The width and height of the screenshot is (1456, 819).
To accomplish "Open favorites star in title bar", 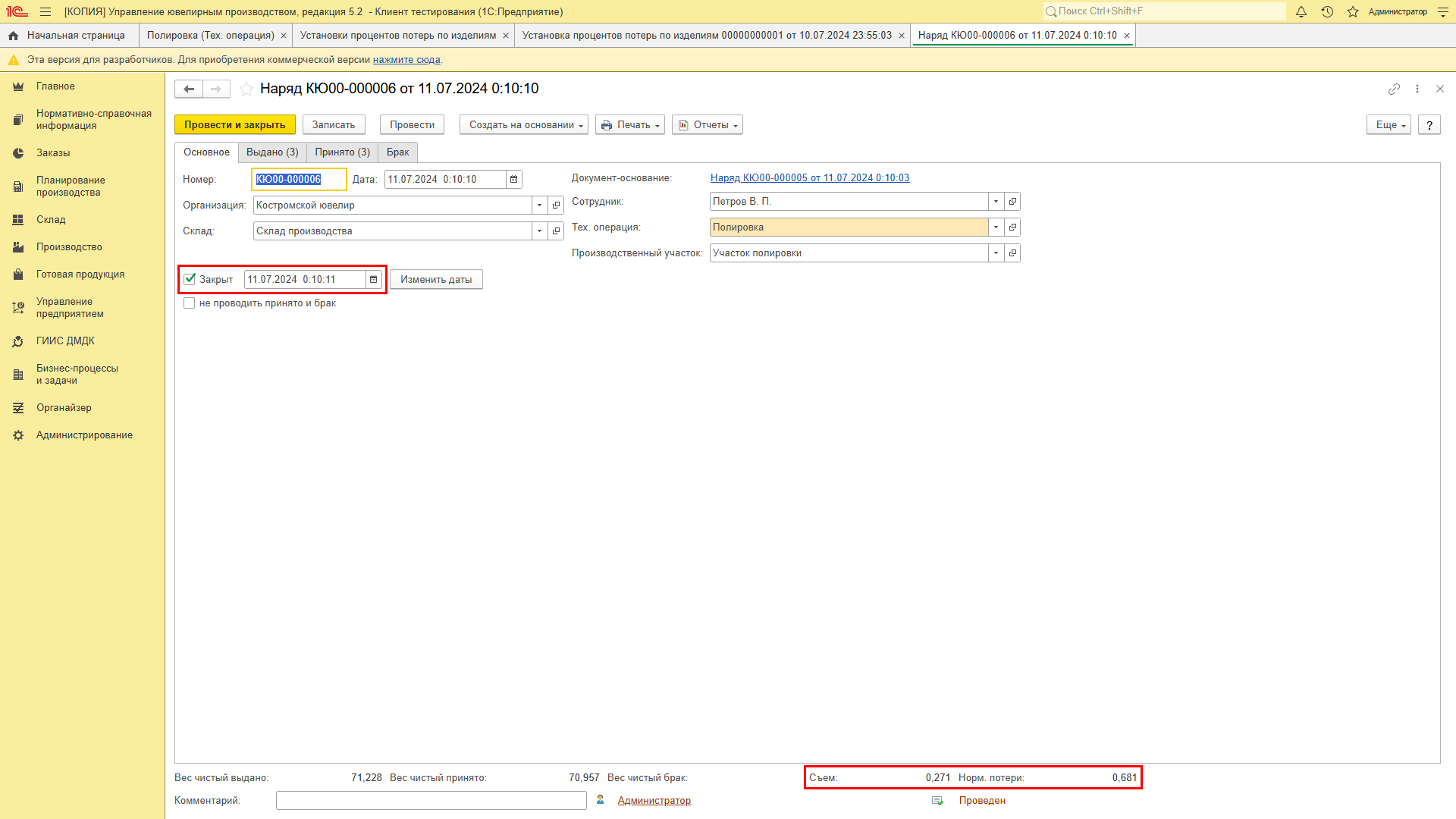I will [1353, 11].
